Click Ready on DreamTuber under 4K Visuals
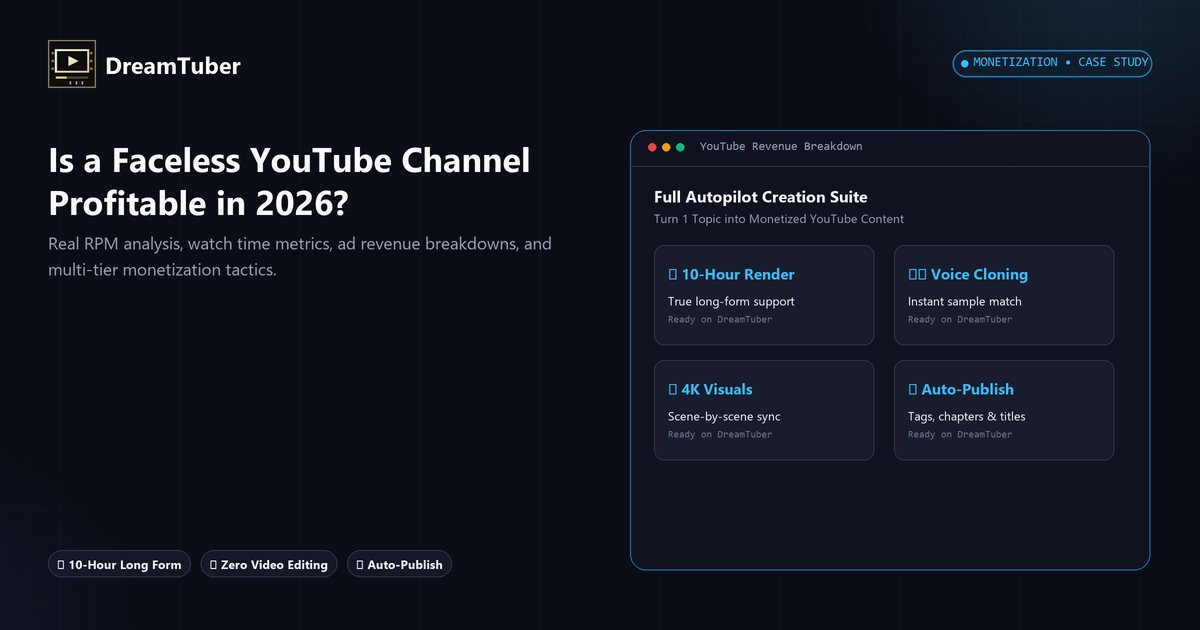This screenshot has width=1200, height=630. click(720, 435)
